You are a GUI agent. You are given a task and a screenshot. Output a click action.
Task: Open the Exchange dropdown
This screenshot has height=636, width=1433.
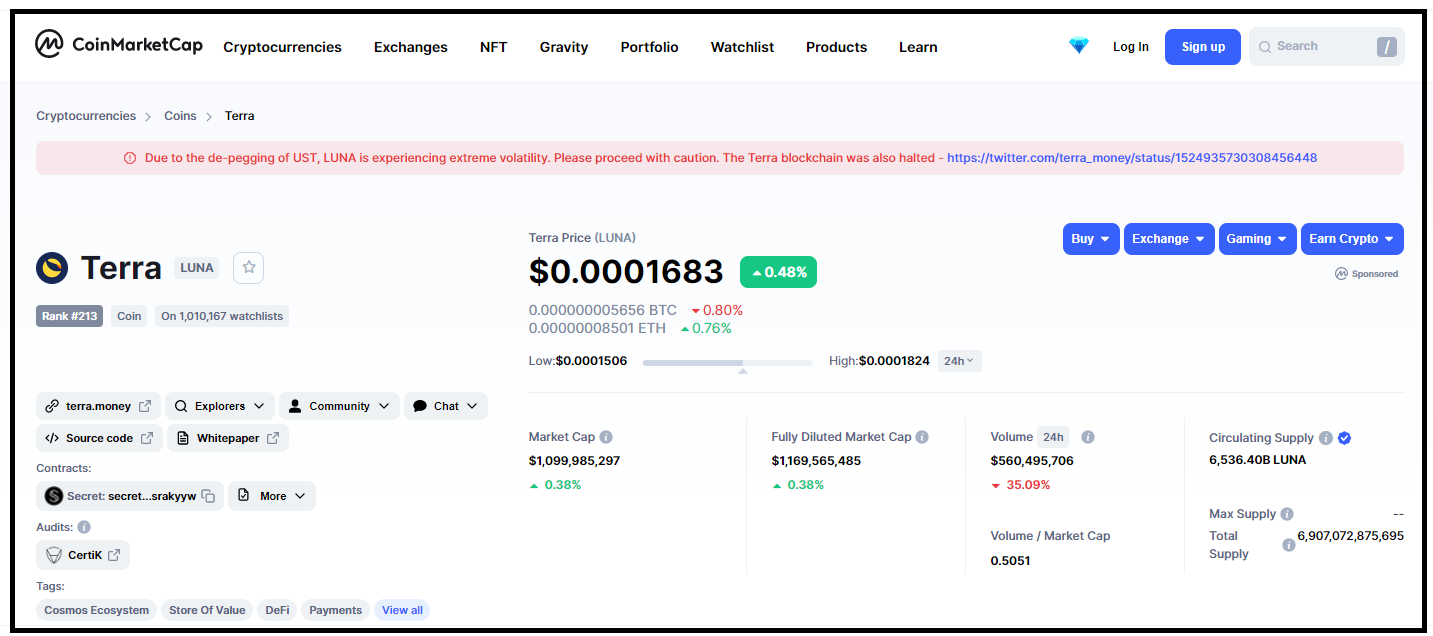(1169, 239)
